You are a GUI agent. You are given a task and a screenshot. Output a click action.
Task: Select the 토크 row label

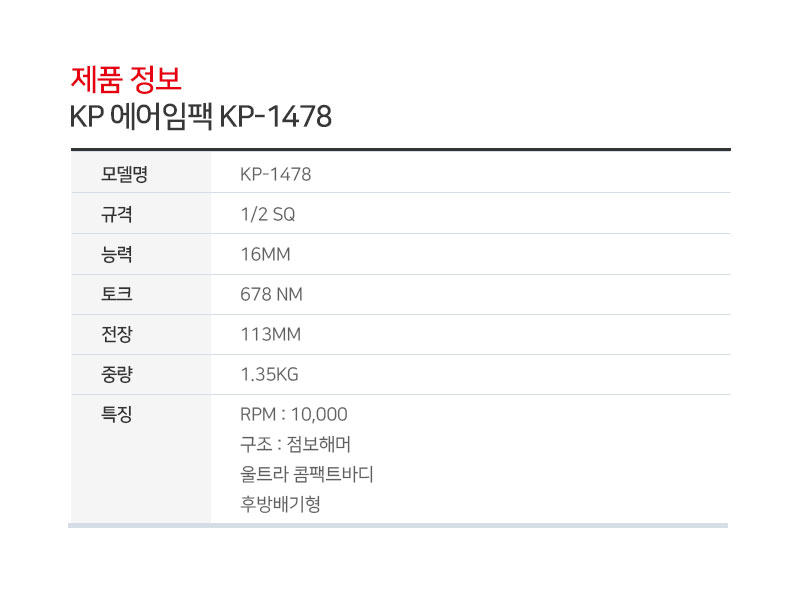point(117,294)
